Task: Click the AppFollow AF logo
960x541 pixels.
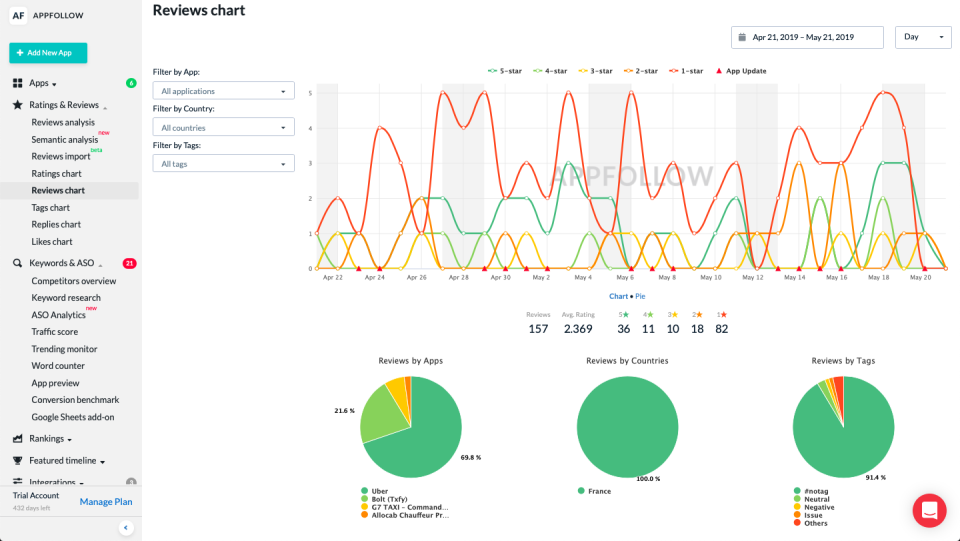Action: (18, 15)
